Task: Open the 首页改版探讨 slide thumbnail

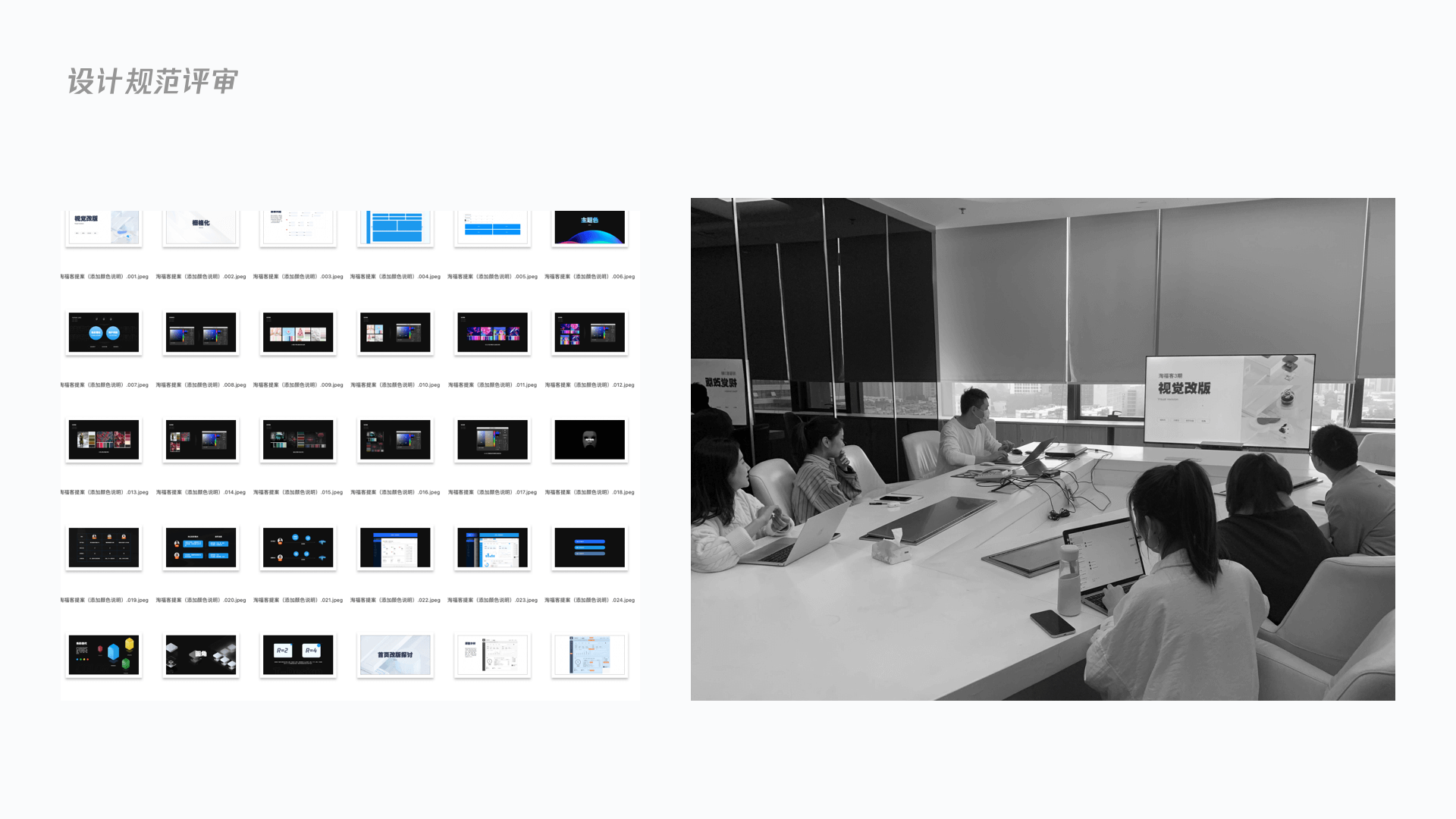Action: tap(395, 655)
